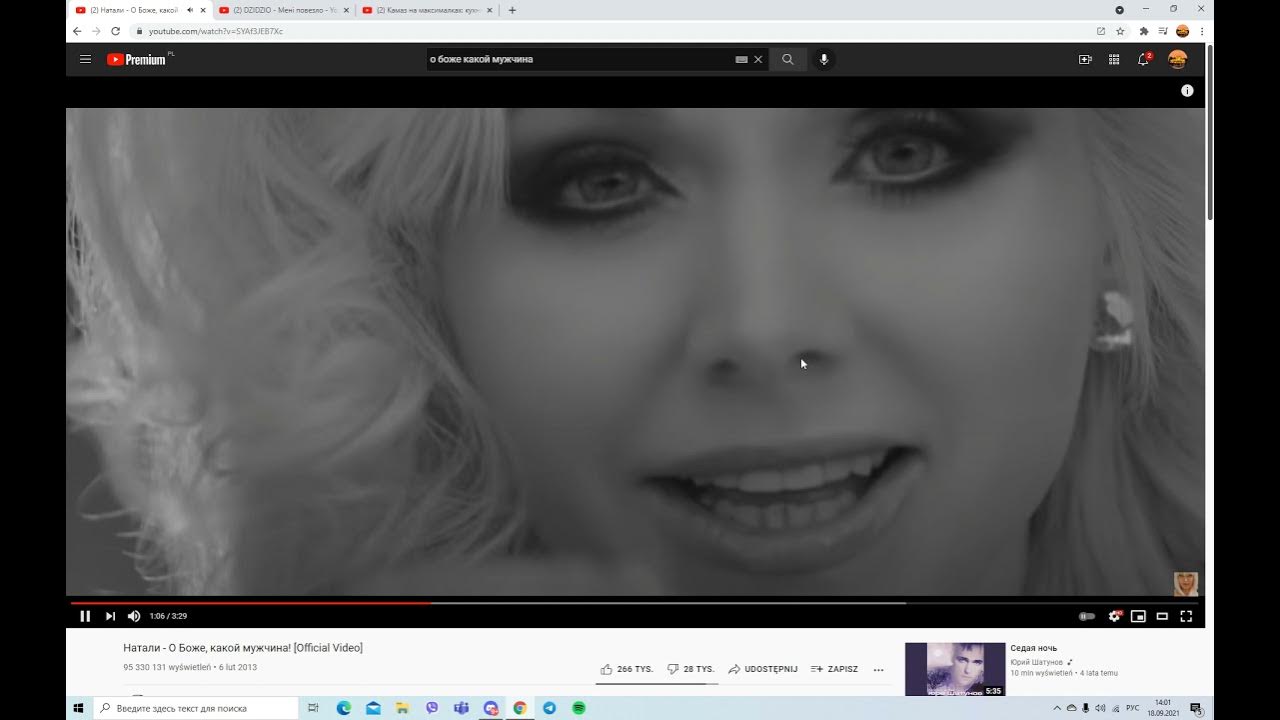Open Chrome extensions puzzle icon
The width and height of the screenshot is (1280, 720).
[x=1144, y=31]
